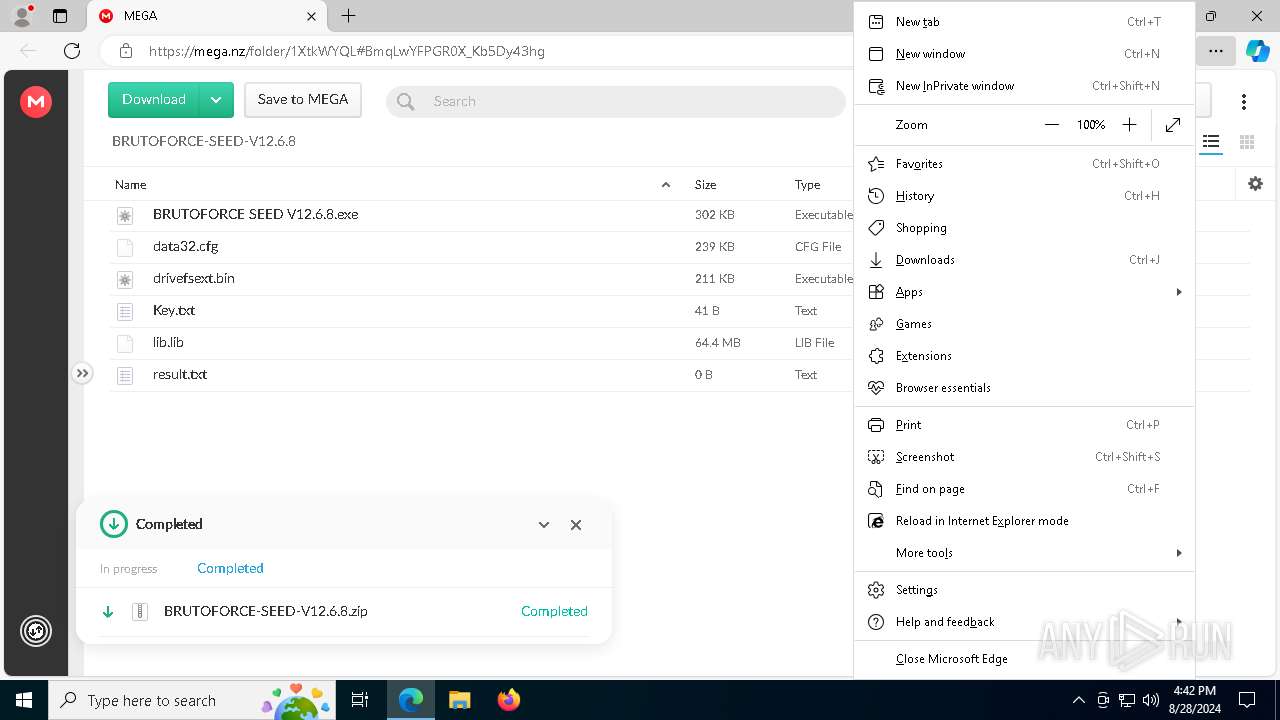Collapse the transfer panel chevron

pyautogui.click(x=544, y=525)
